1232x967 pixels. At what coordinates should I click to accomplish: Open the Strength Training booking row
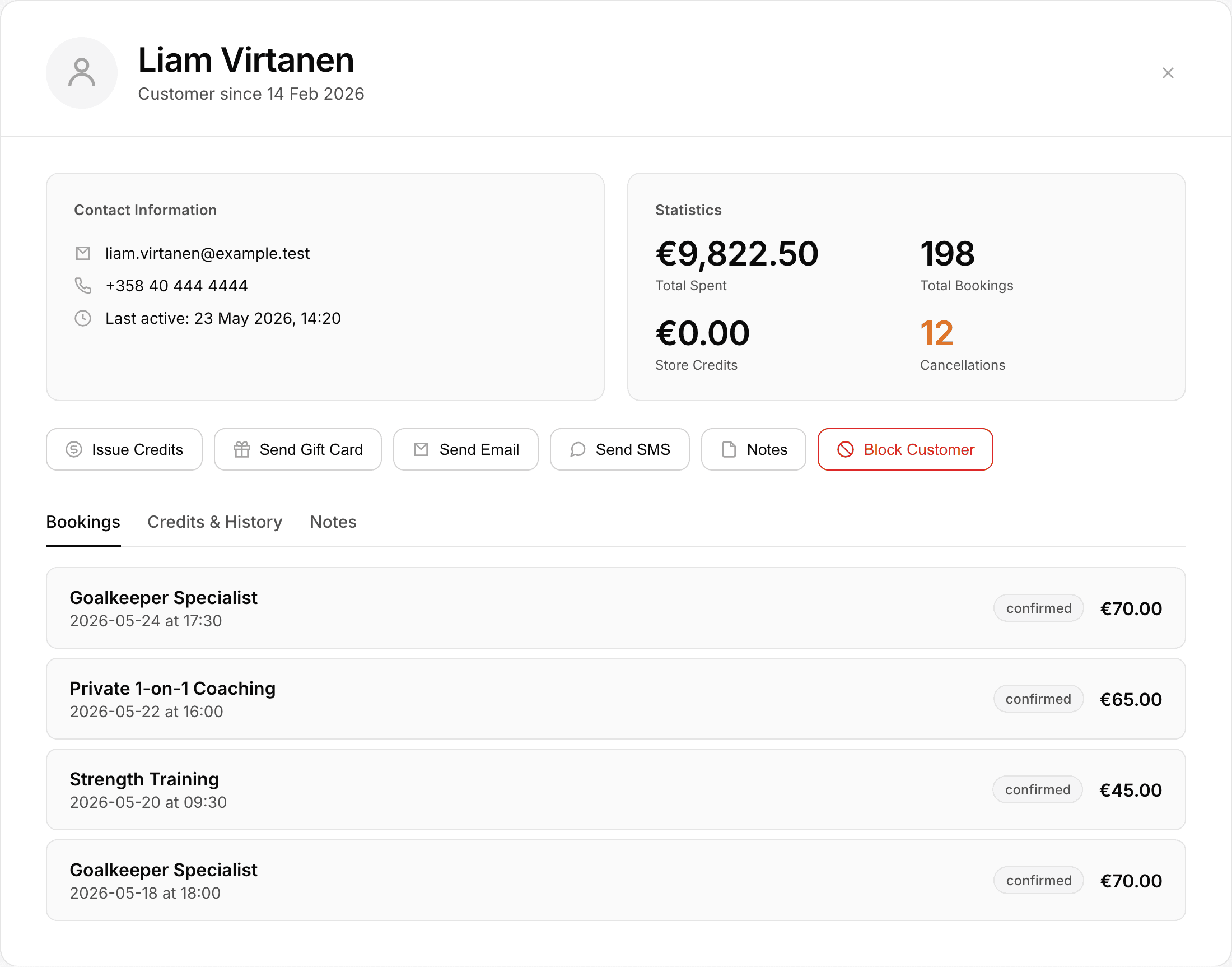[615, 790]
